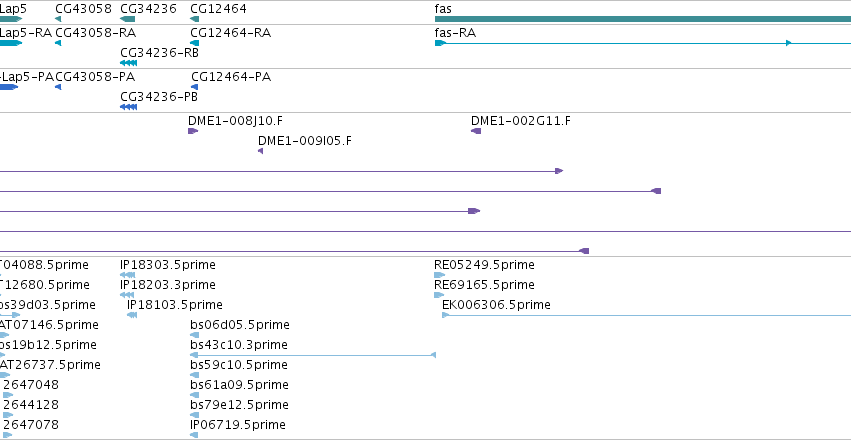The width and height of the screenshot is (851, 440).
Task: Select the fas gene bar
Action: pyautogui.click(x=643, y=19)
